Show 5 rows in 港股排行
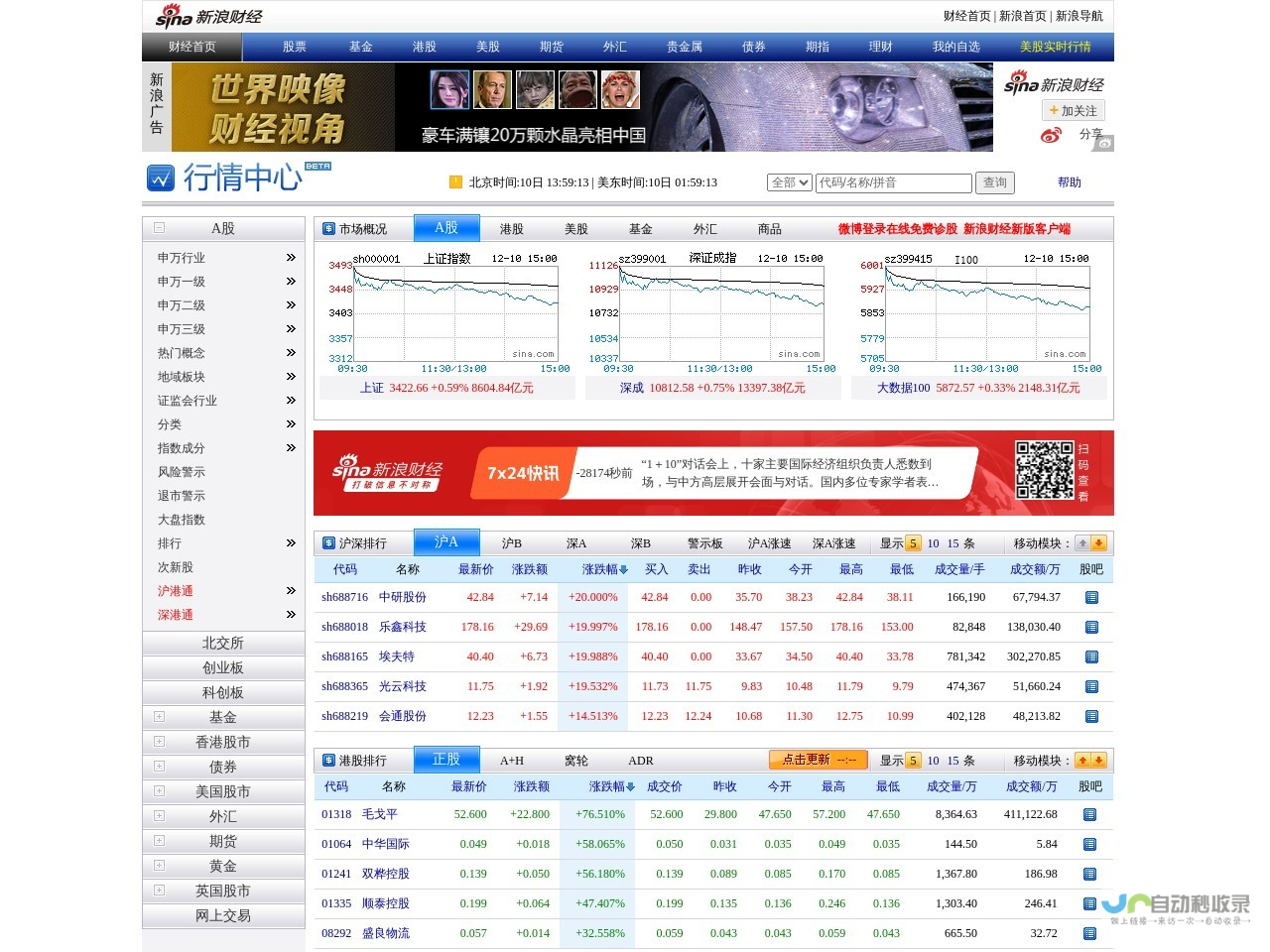This screenshot has height=952, width=1270. pyautogui.click(x=913, y=761)
